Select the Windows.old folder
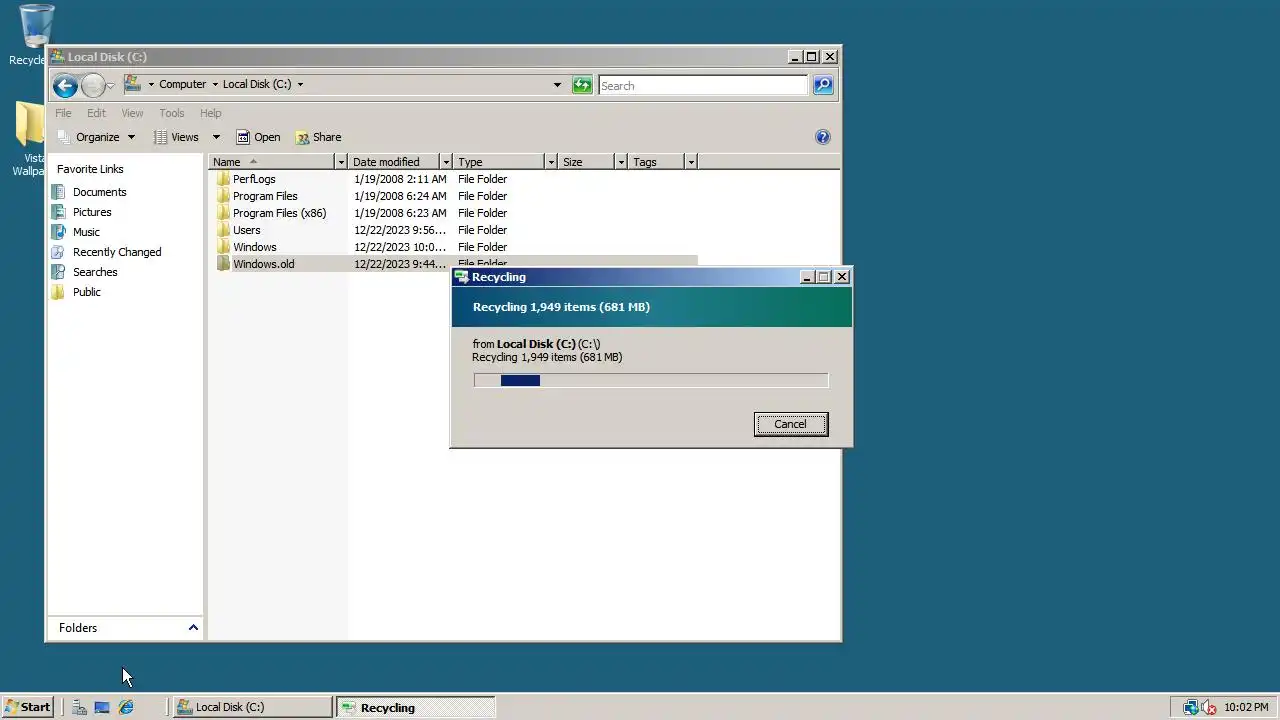The height and width of the screenshot is (720, 1280). pos(263,264)
